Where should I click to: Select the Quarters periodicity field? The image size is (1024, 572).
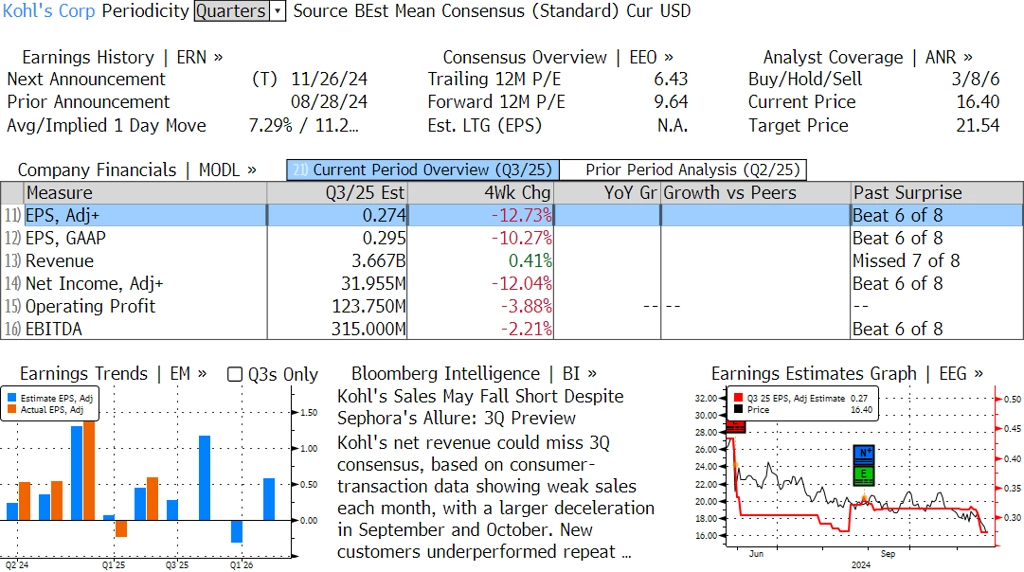[232, 11]
